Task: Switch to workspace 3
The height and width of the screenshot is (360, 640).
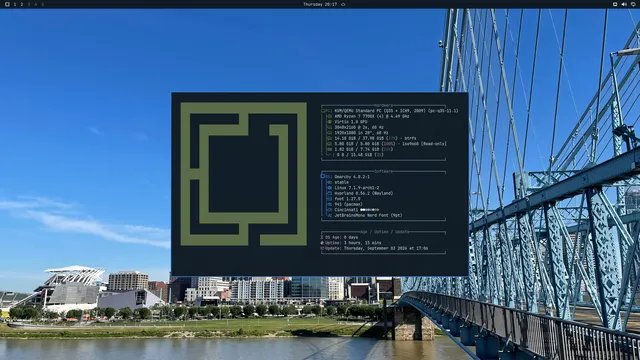Action: pos(29,4)
